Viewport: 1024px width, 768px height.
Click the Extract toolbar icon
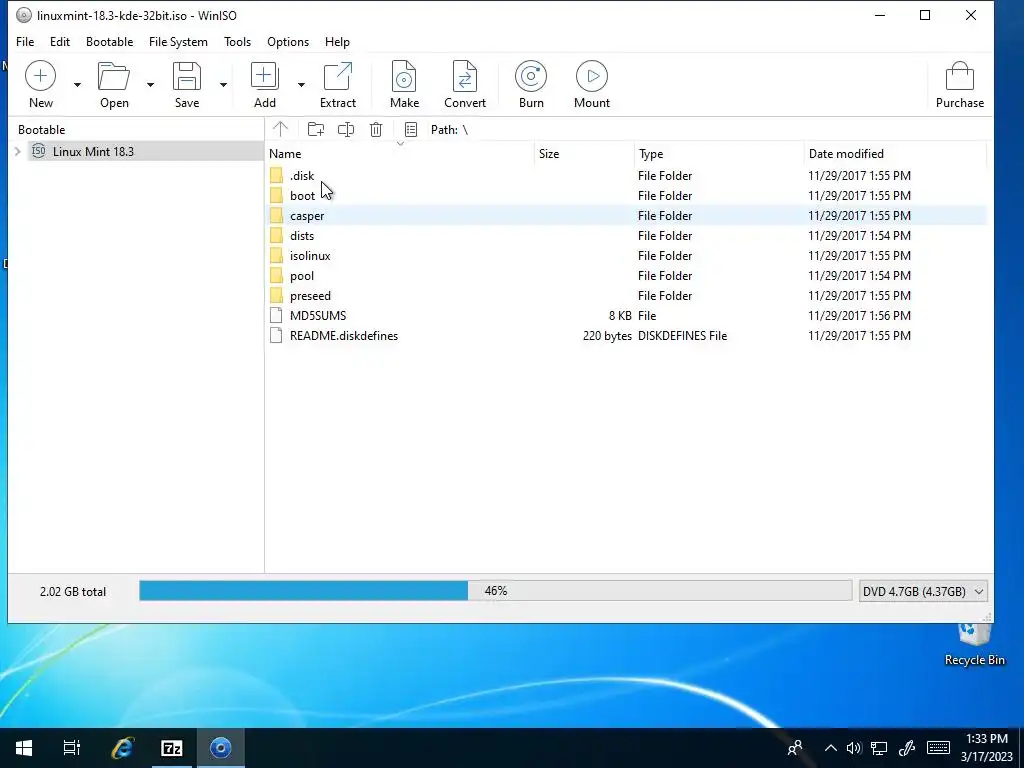coord(338,76)
